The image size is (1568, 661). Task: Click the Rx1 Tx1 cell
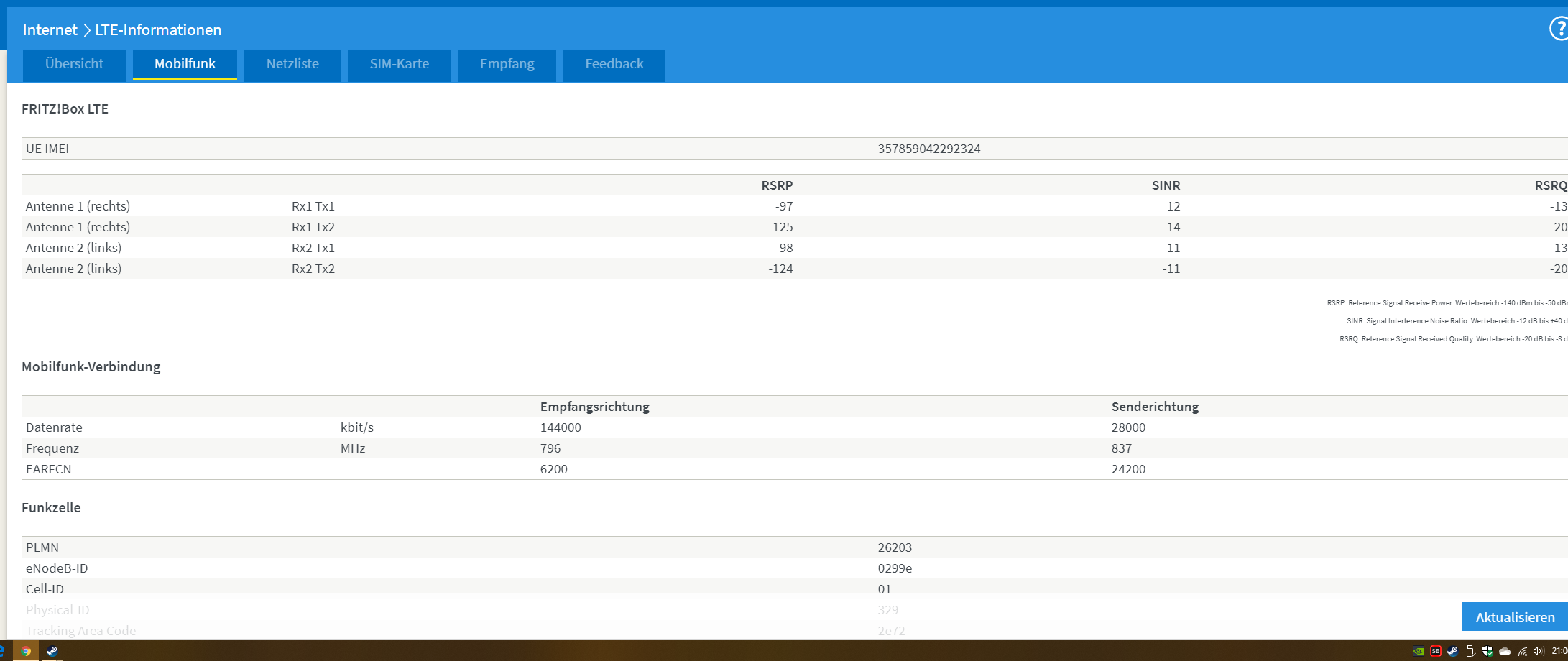tap(313, 206)
